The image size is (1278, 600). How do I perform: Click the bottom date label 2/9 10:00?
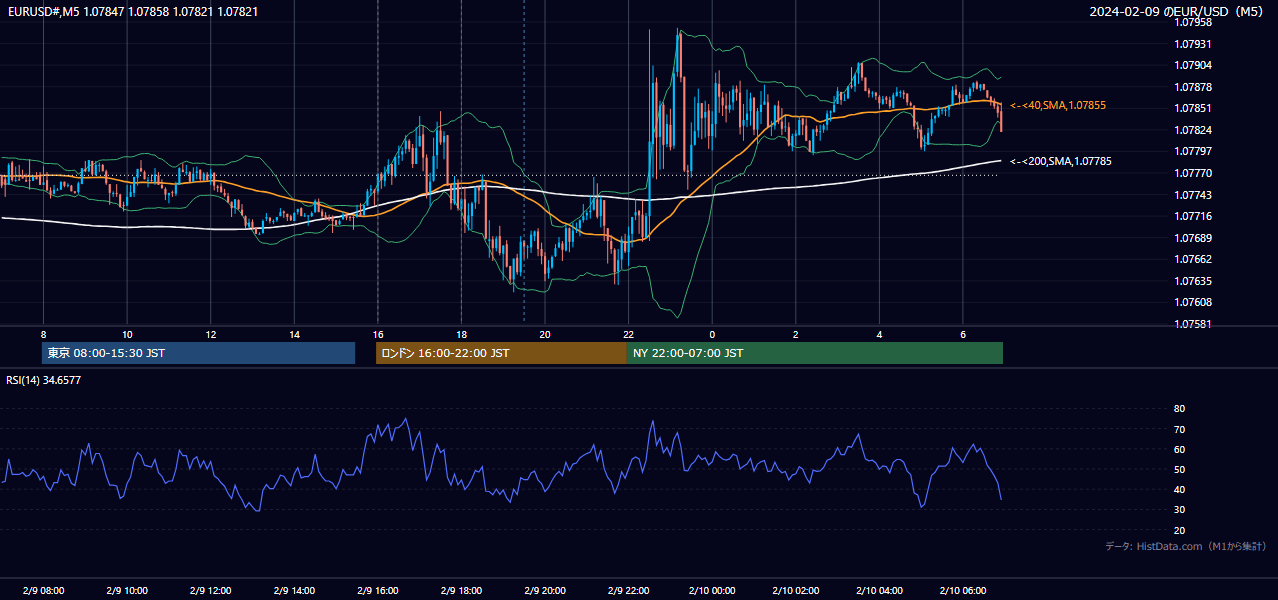pyautogui.click(x=127, y=590)
